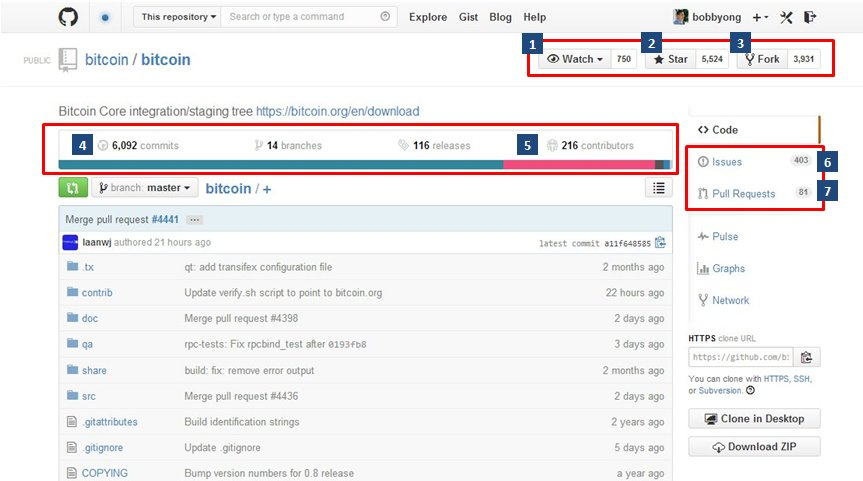The width and height of the screenshot is (863, 481).
Task: Select the HTTPS clone URL text field
Action: point(741,357)
